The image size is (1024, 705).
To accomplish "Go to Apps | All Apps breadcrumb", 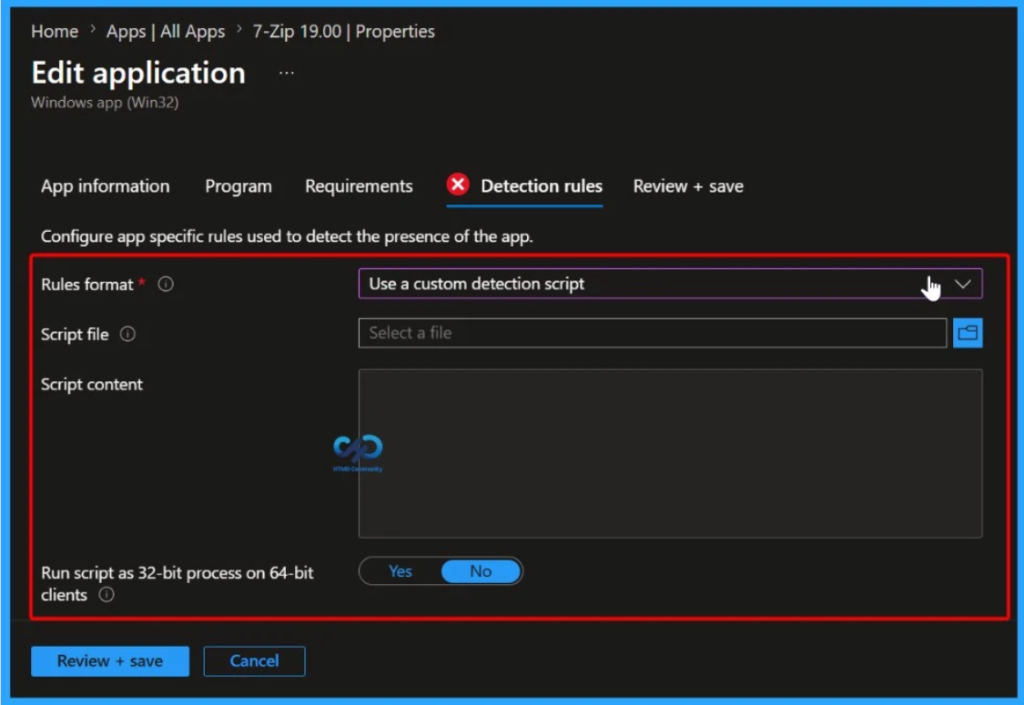I will (x=165, y=31).
